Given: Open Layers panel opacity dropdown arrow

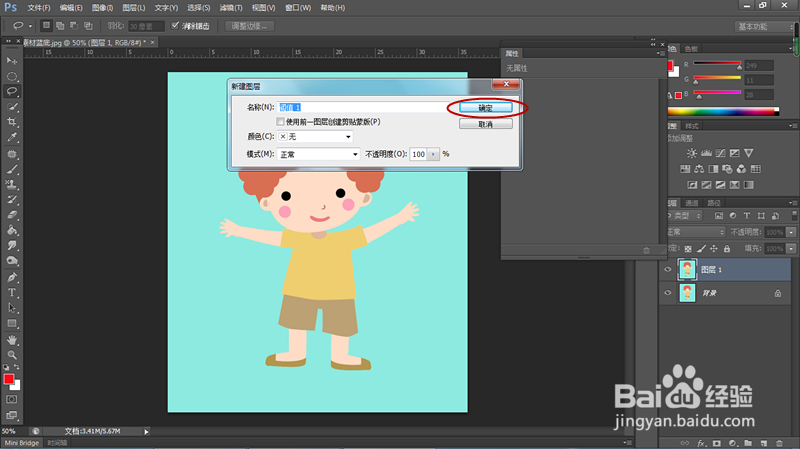Looking at the screenshot, I should click(791, 232).
